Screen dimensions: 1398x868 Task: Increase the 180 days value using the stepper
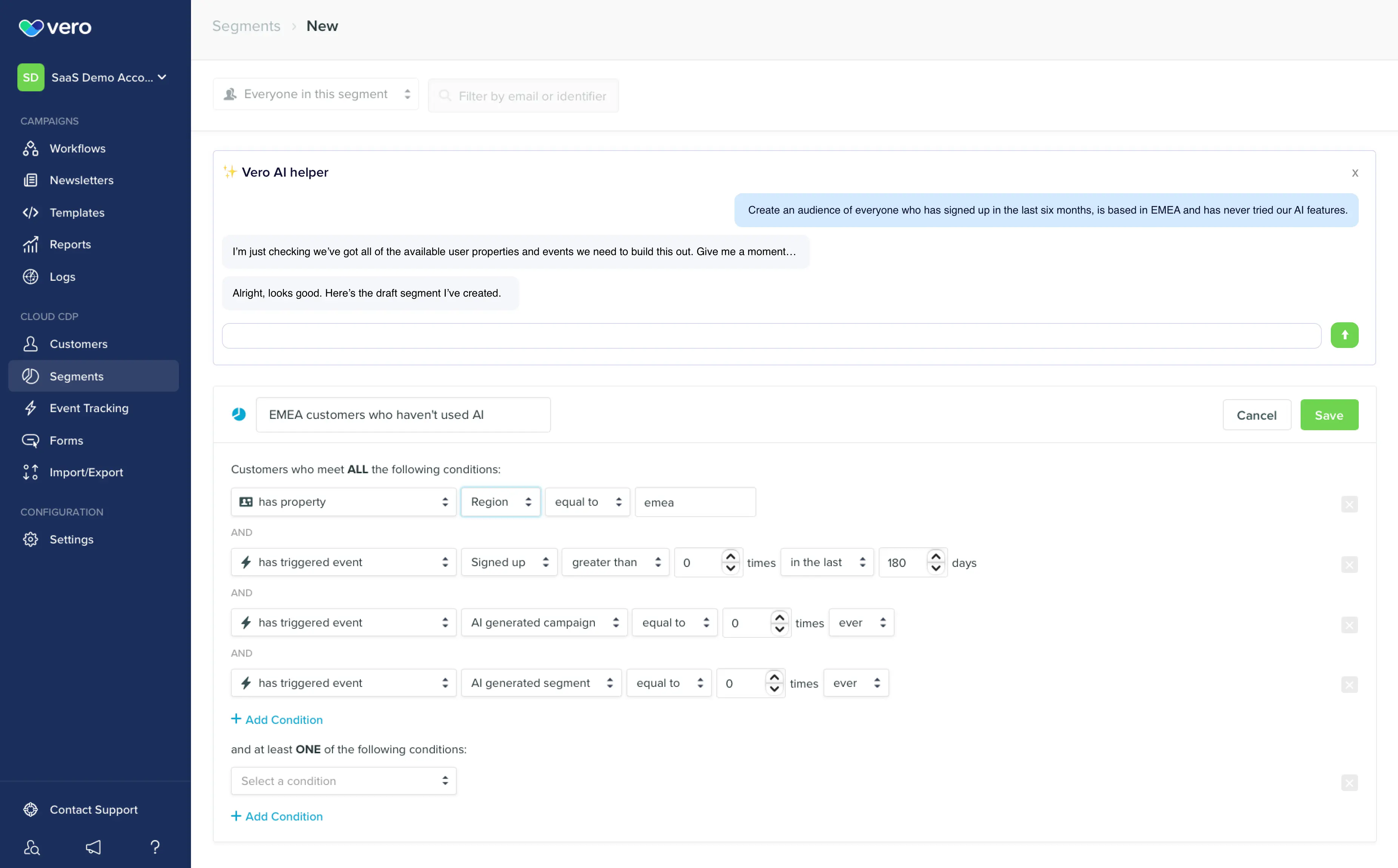935,556
